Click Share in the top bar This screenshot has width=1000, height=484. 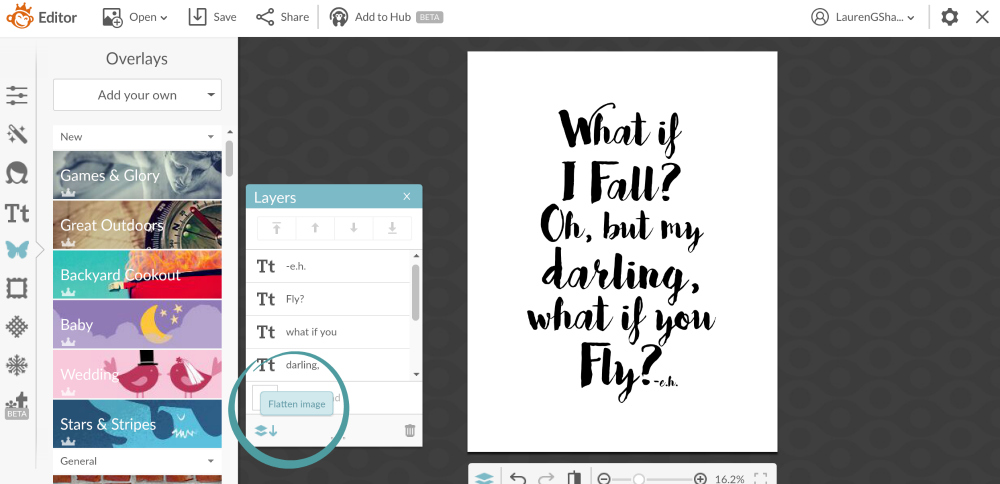click(x=282, y=17)
